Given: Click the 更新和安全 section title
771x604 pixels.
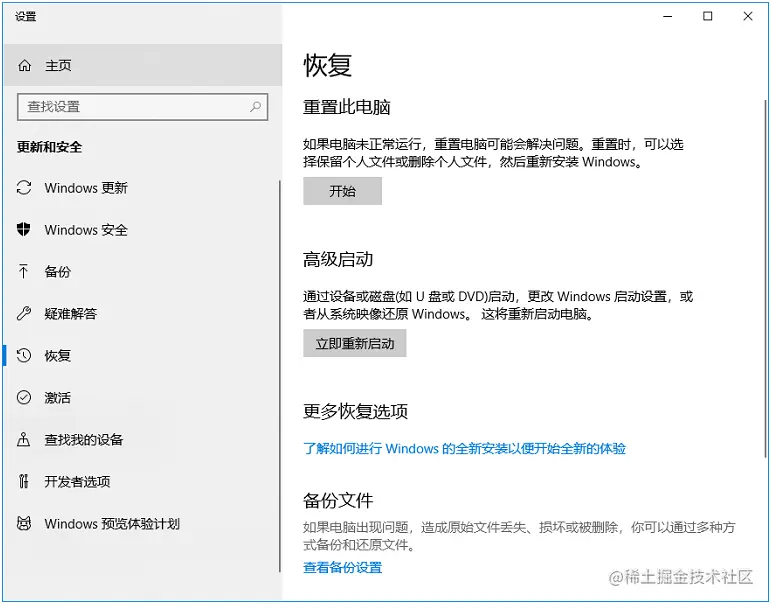Looking at the screenshot, I should coord(49,147).
